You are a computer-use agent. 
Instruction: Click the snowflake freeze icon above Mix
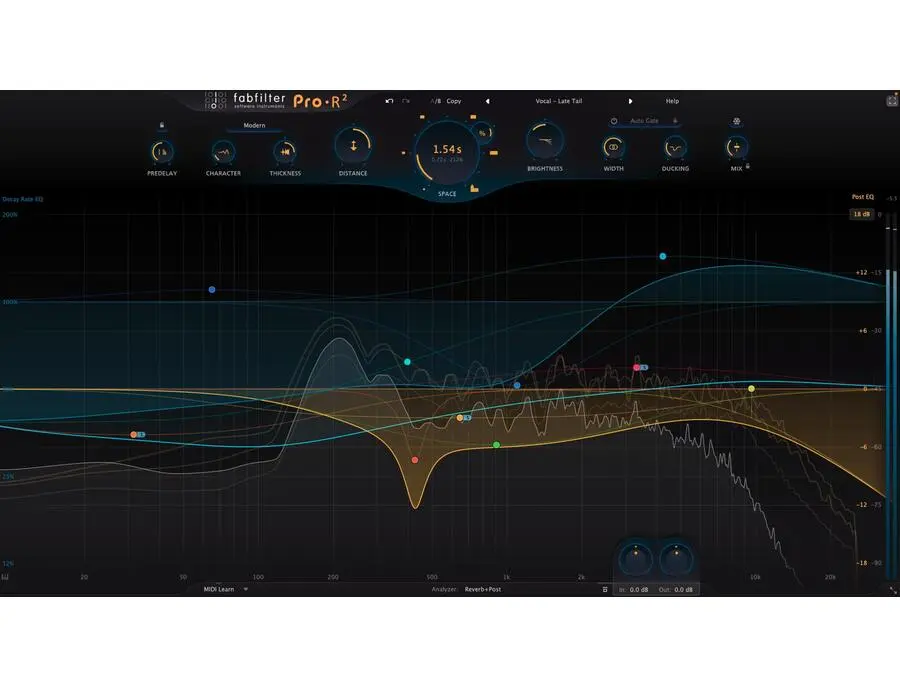735,121
